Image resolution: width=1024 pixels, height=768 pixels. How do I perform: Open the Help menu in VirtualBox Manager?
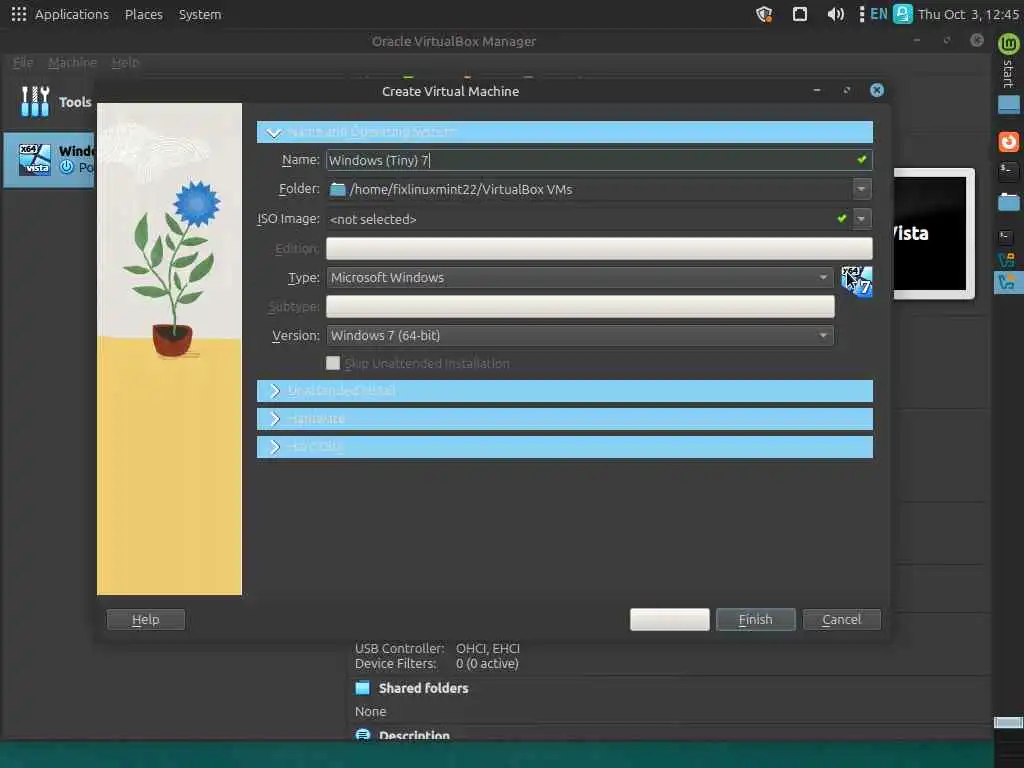pos(125,63)
